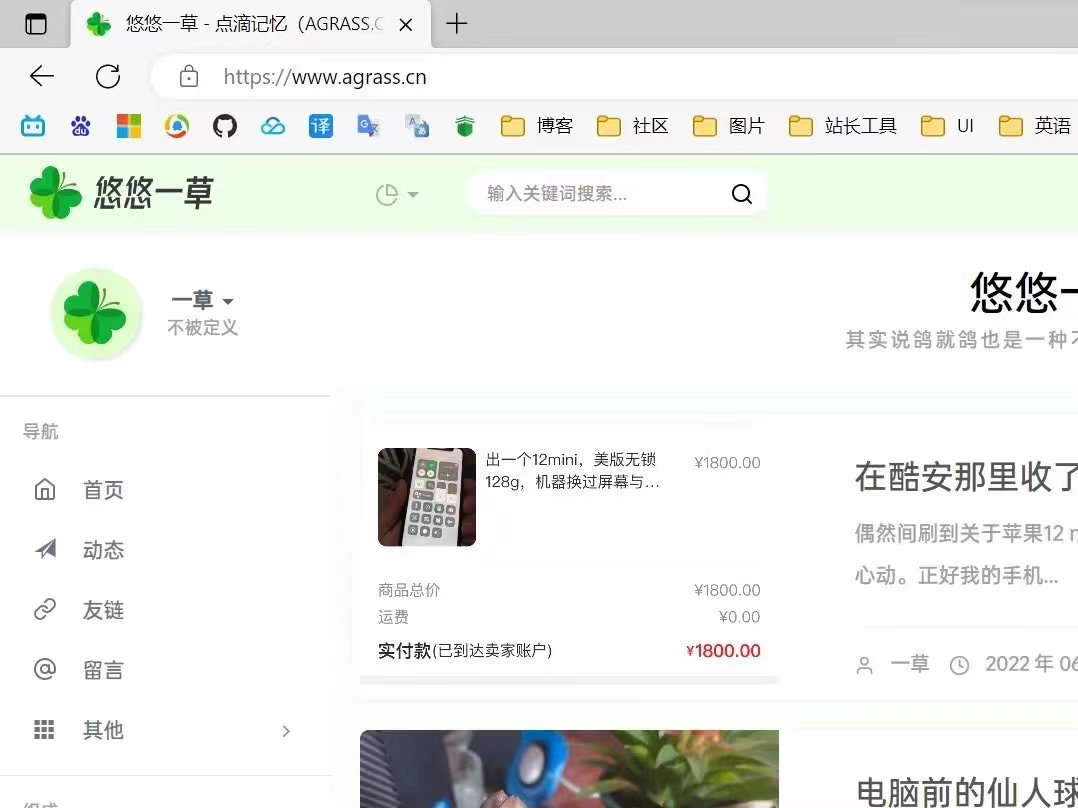Expand the 其他 navigation submenu
The width and height of the screenshot is (1078, 808).
click(x=286, y=731)
